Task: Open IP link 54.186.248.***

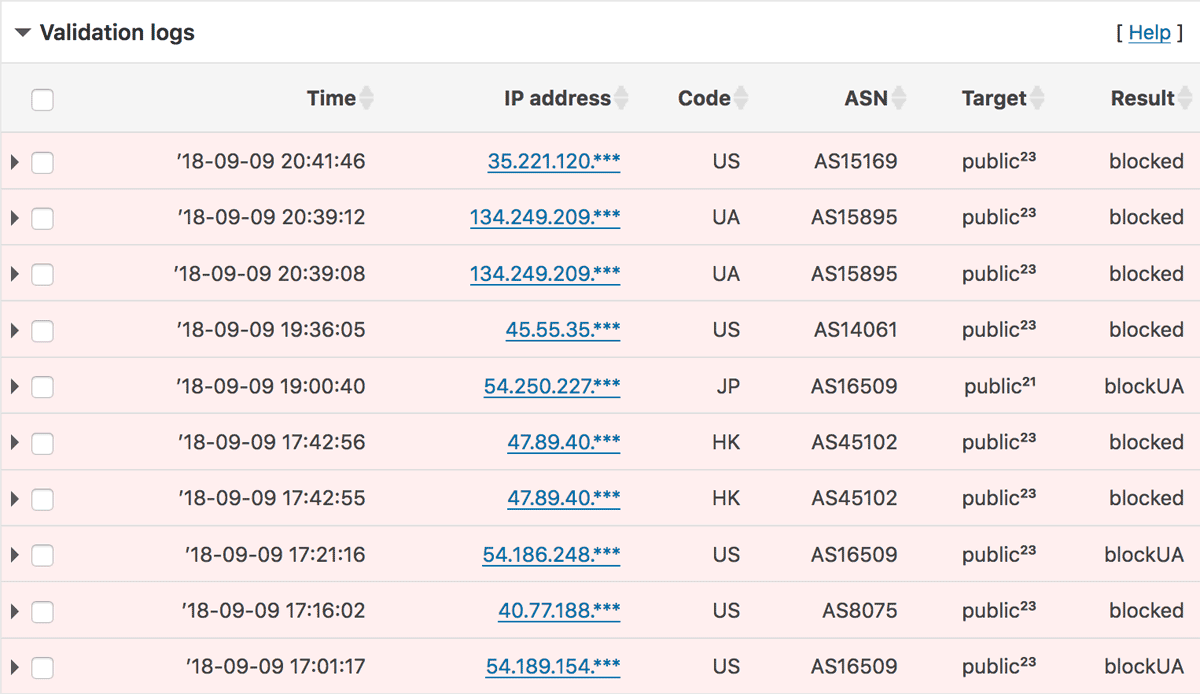Action: (551, 553)
